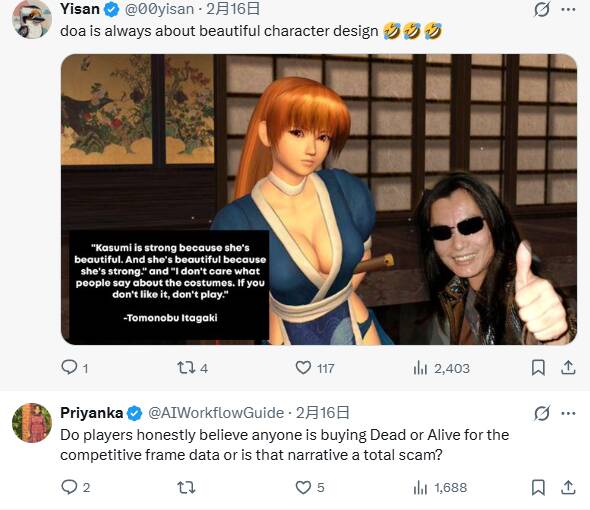Bookmark Yisan's tweet

[x=538, y=367]
